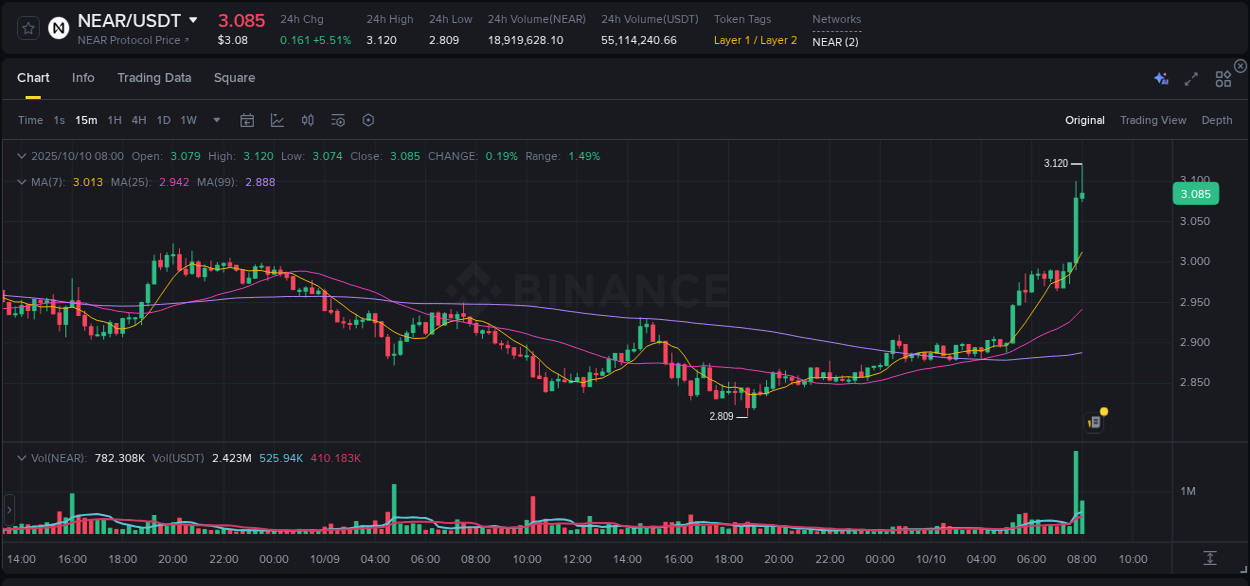Open the widgets layout icon
1250x586 pixels.
pos(1223,77)
